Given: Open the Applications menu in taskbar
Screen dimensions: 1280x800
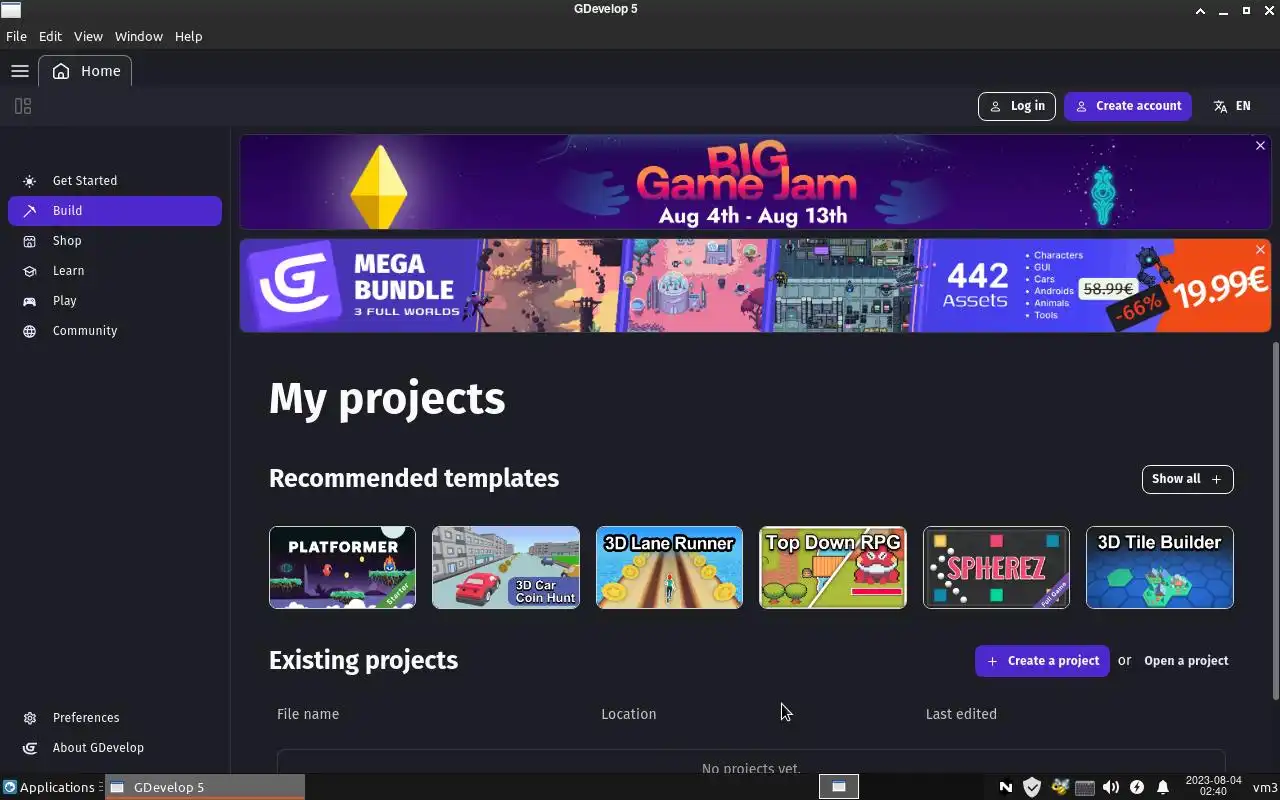Looking at the screenshot, I should pos(50,787).
